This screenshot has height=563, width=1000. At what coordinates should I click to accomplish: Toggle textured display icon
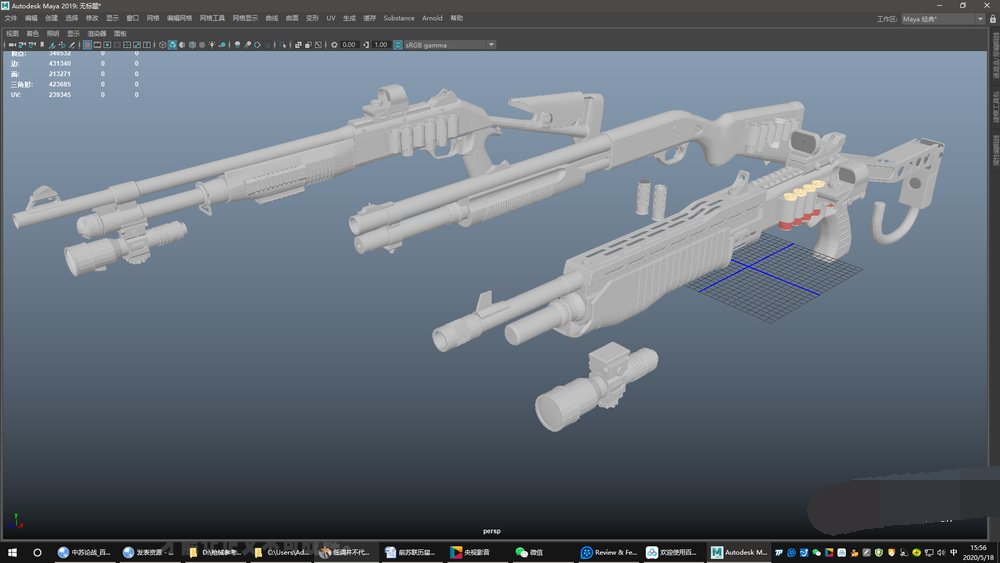202,45
